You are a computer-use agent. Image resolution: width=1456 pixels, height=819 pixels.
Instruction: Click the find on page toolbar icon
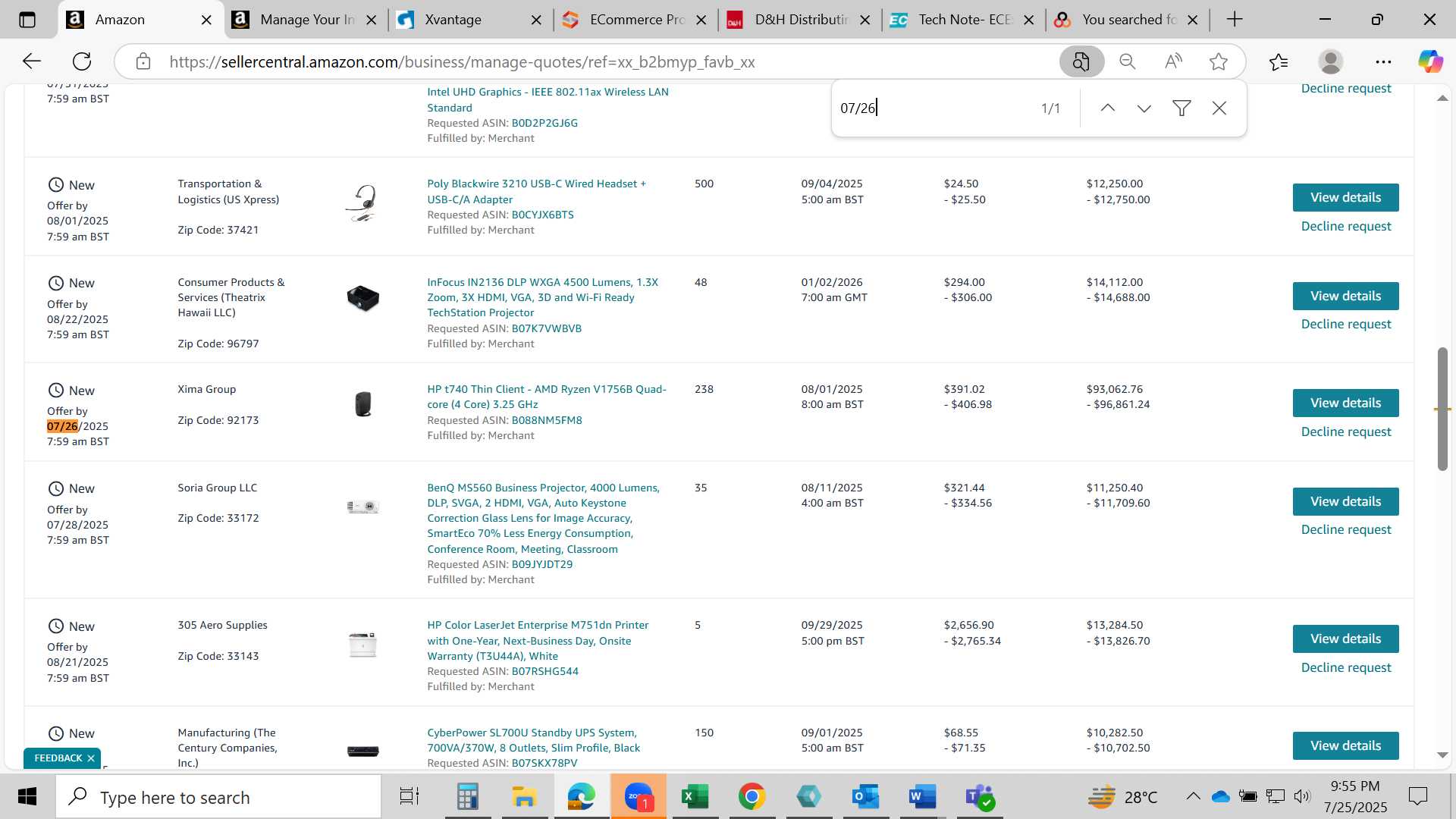pos(1081,61)
